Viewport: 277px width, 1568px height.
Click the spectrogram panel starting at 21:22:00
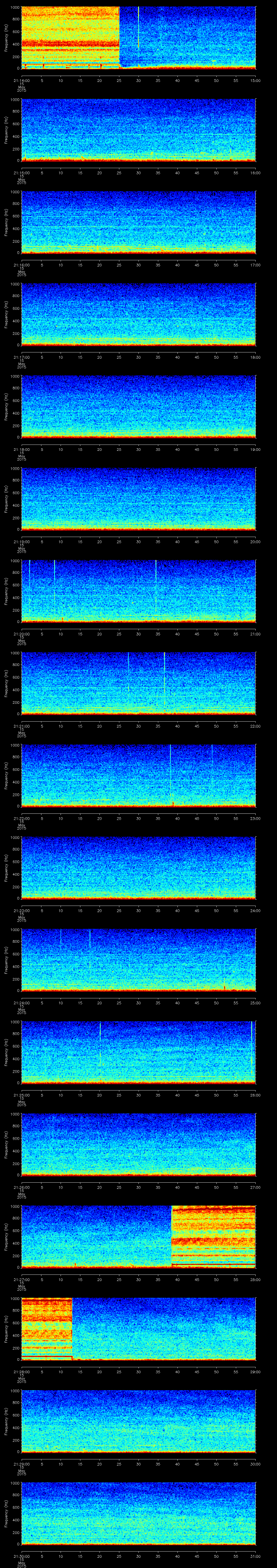pyautogui.click(x=138, y=775)
